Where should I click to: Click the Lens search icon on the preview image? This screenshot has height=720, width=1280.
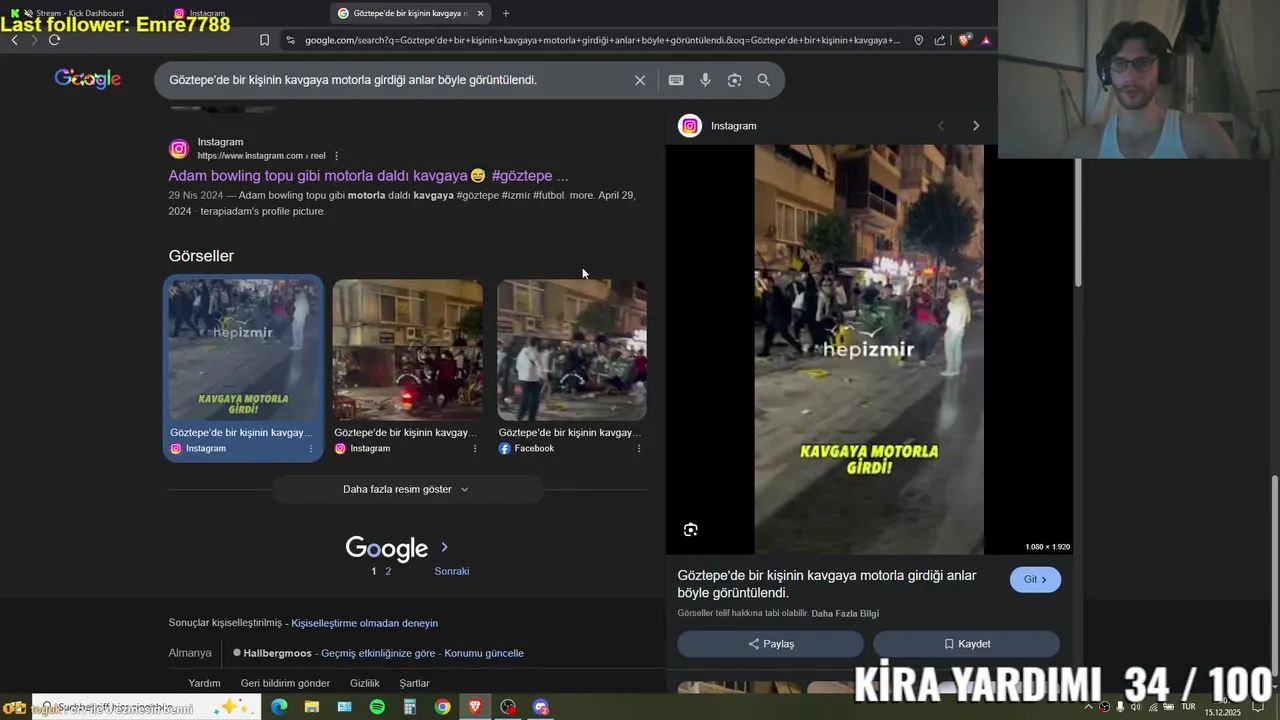(x=690, y=530)
